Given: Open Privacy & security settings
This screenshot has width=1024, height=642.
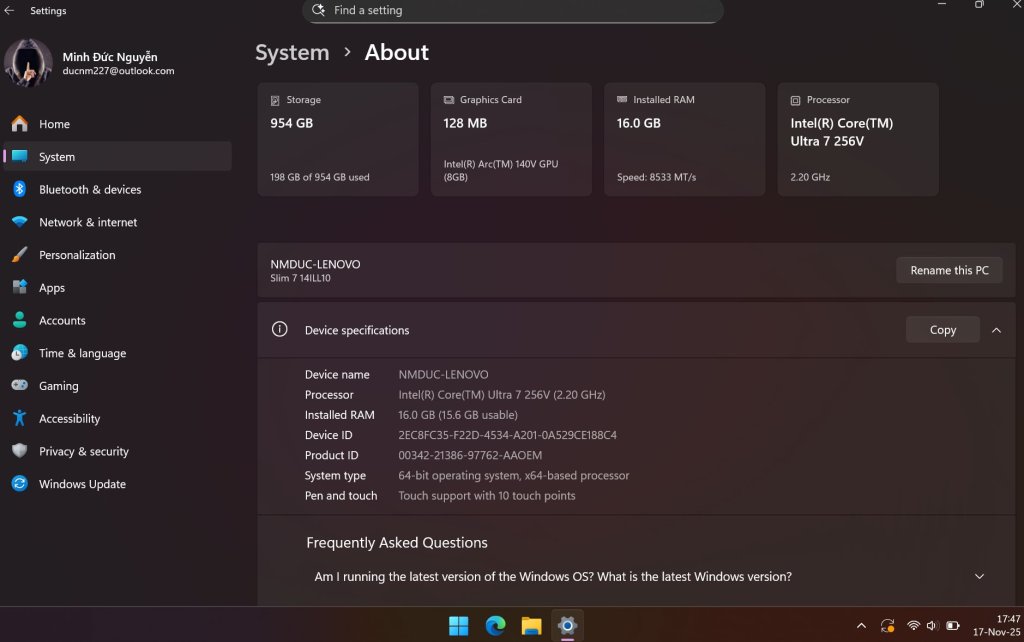Looking at the screenshot, I should (83, 451).
